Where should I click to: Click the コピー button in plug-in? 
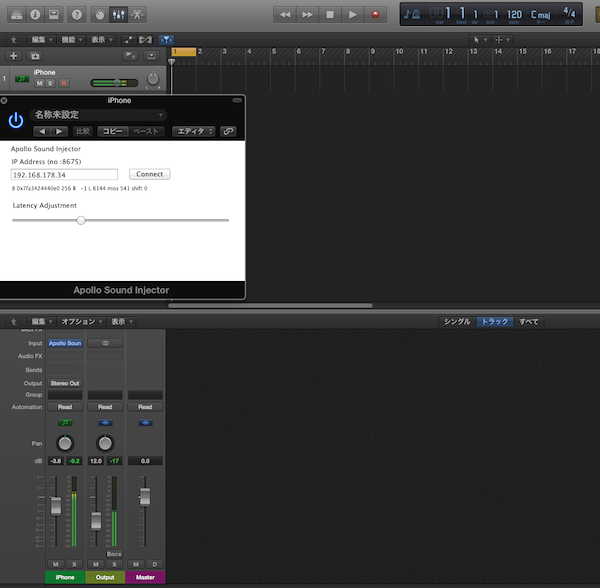coord(112,131)
